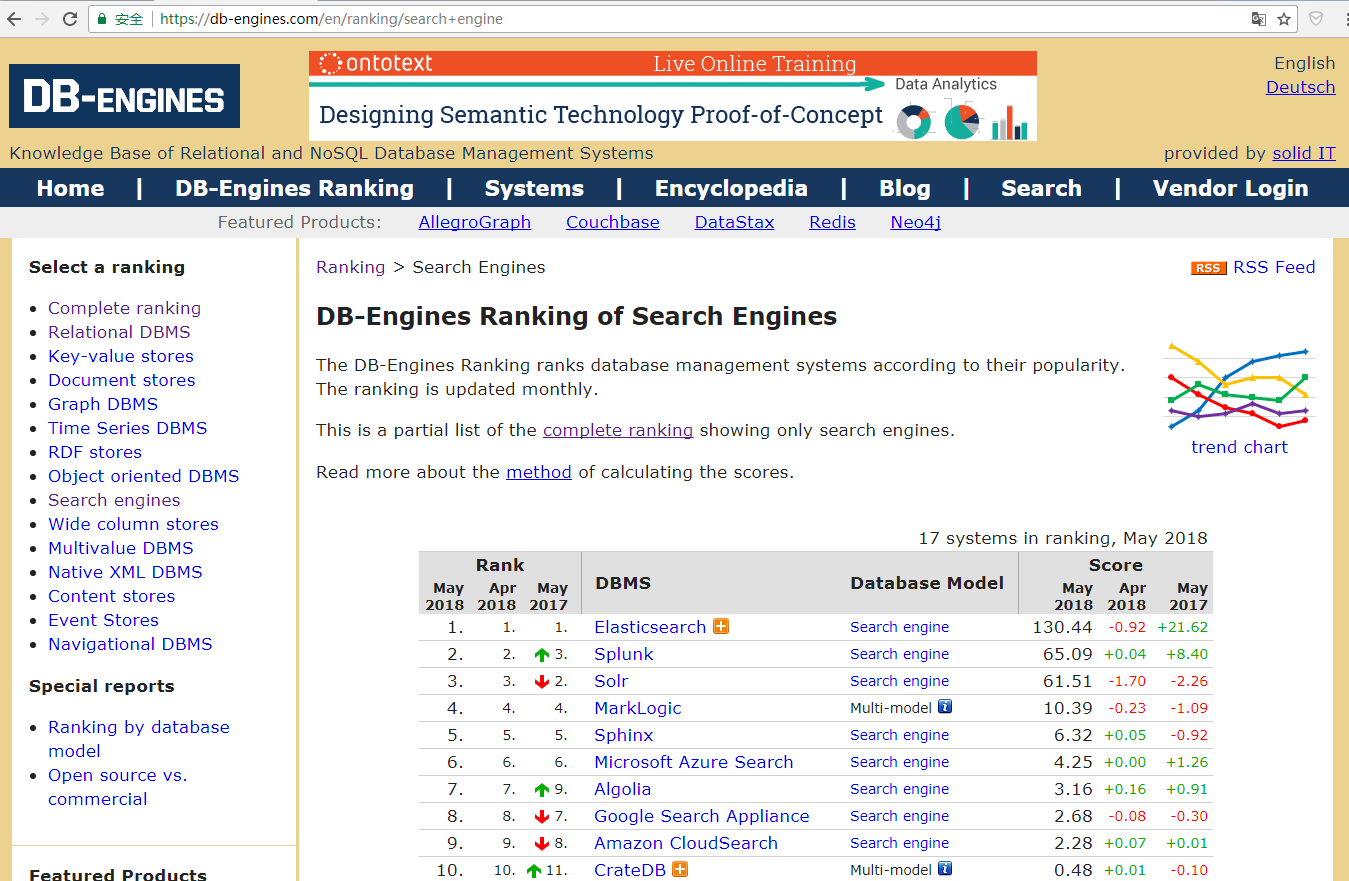Image resolution: width=1349 pixels, height=881 pixels.
Task: Click the translate page icon
Action: pyautogui.click(x=1259, y=19)
